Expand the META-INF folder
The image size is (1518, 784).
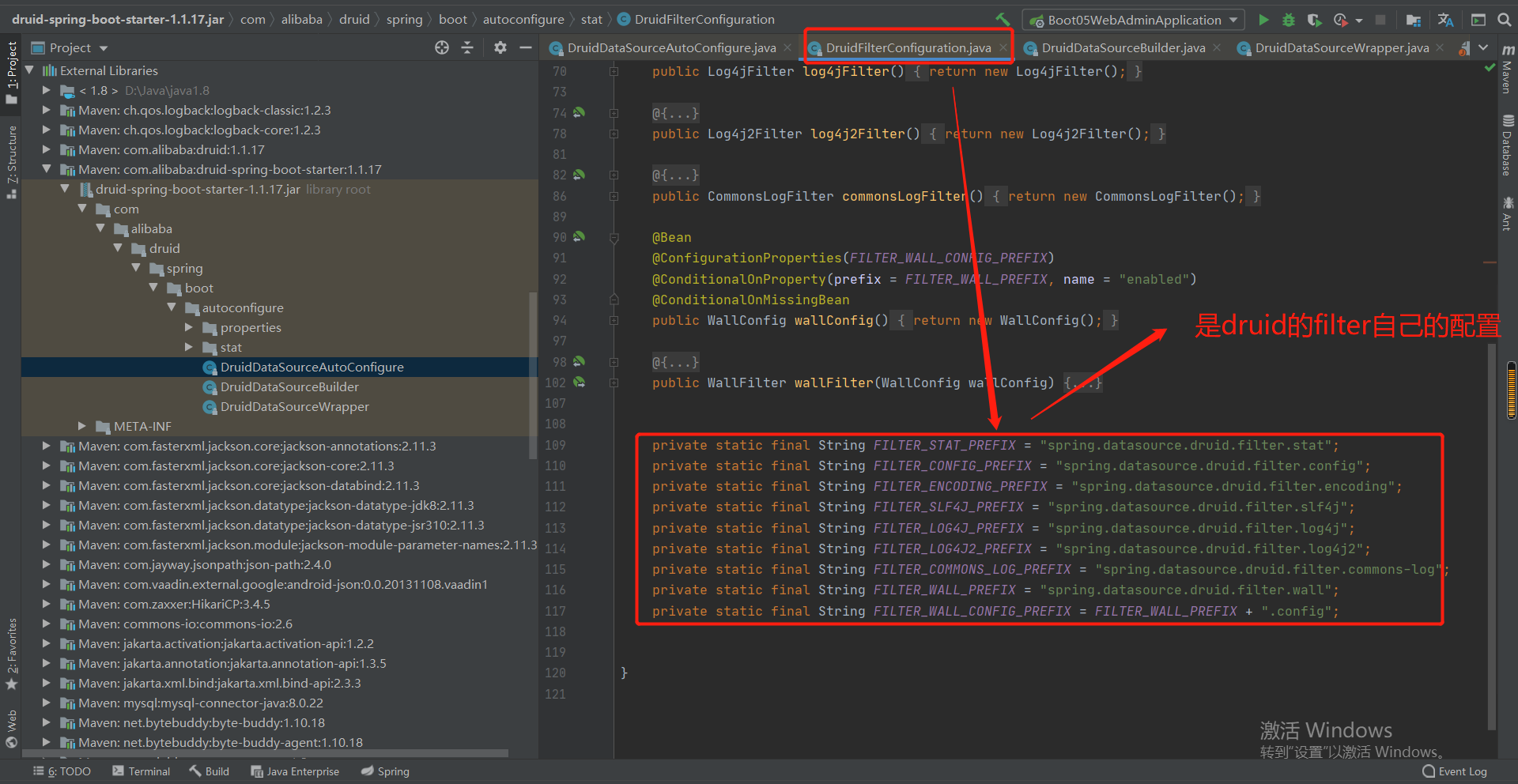(82, 426)
